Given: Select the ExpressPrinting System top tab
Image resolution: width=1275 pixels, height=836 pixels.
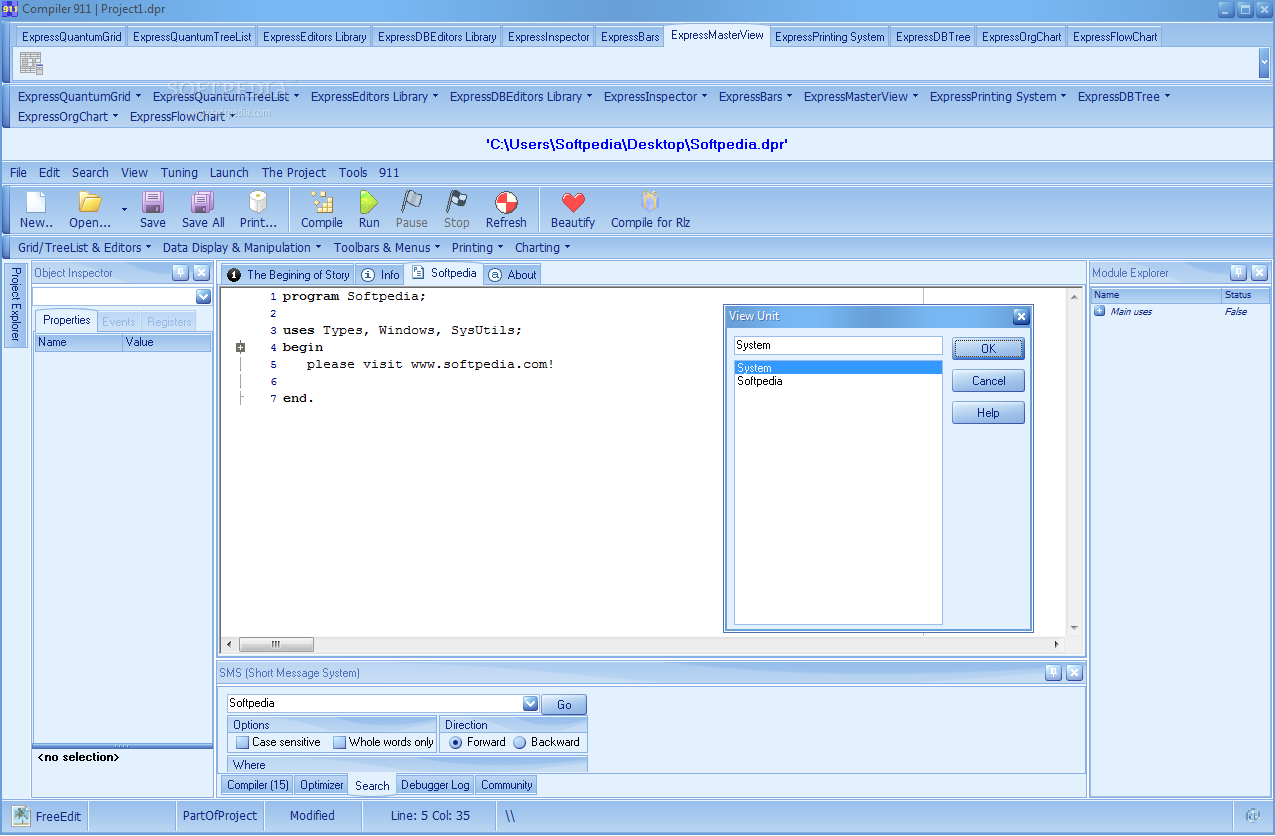Looking at the screenshot, I should pyautogui.click(x=829, y=37).
